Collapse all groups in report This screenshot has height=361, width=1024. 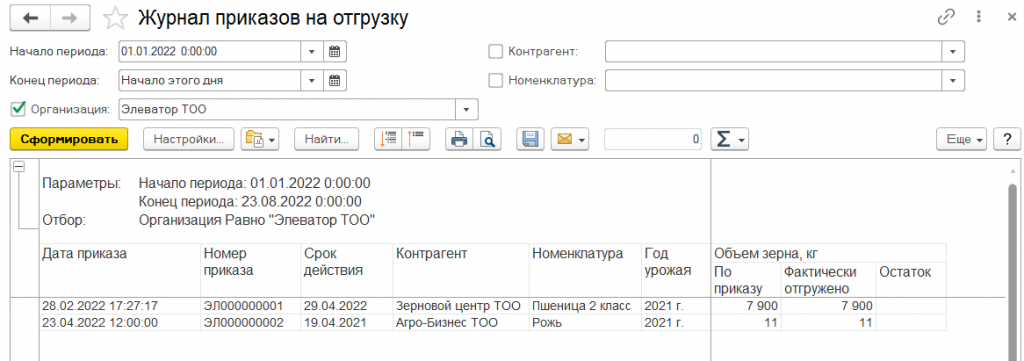point(416,139)
